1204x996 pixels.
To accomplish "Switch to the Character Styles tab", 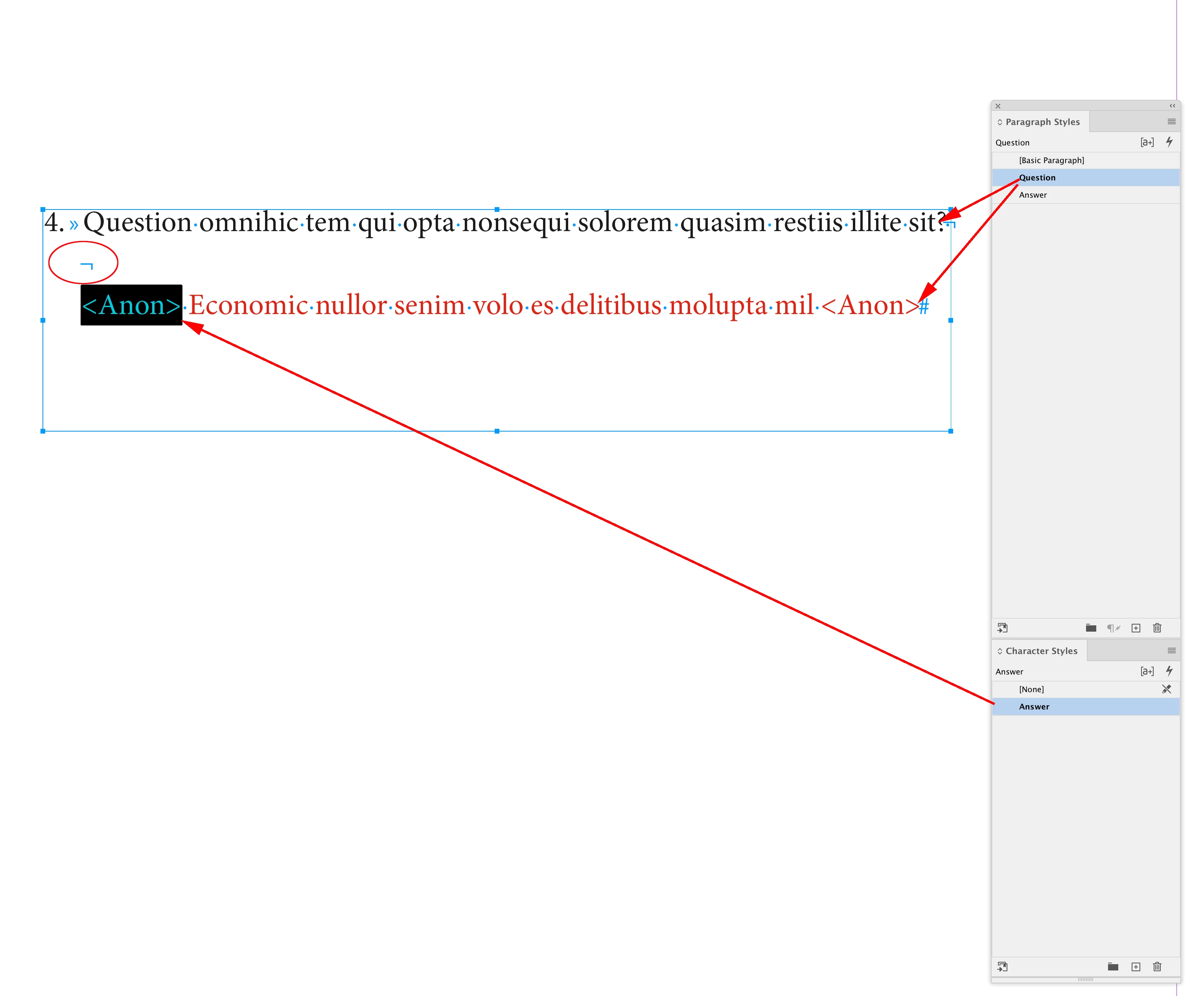I will [x=1040, y=651].
